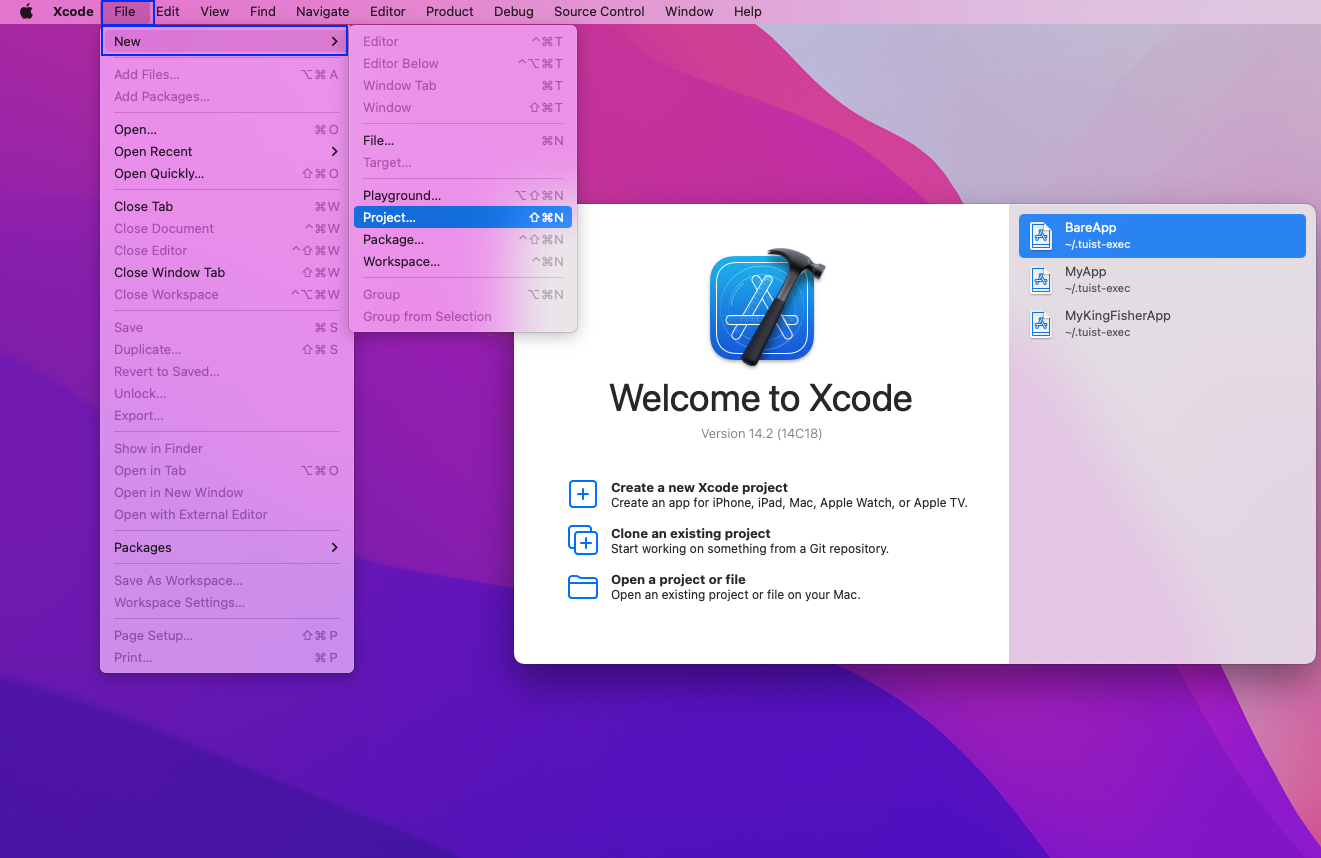Expand the Open Recent submenu
Viewport: 1321px width, 858px height.
click(x=334, y=151)
